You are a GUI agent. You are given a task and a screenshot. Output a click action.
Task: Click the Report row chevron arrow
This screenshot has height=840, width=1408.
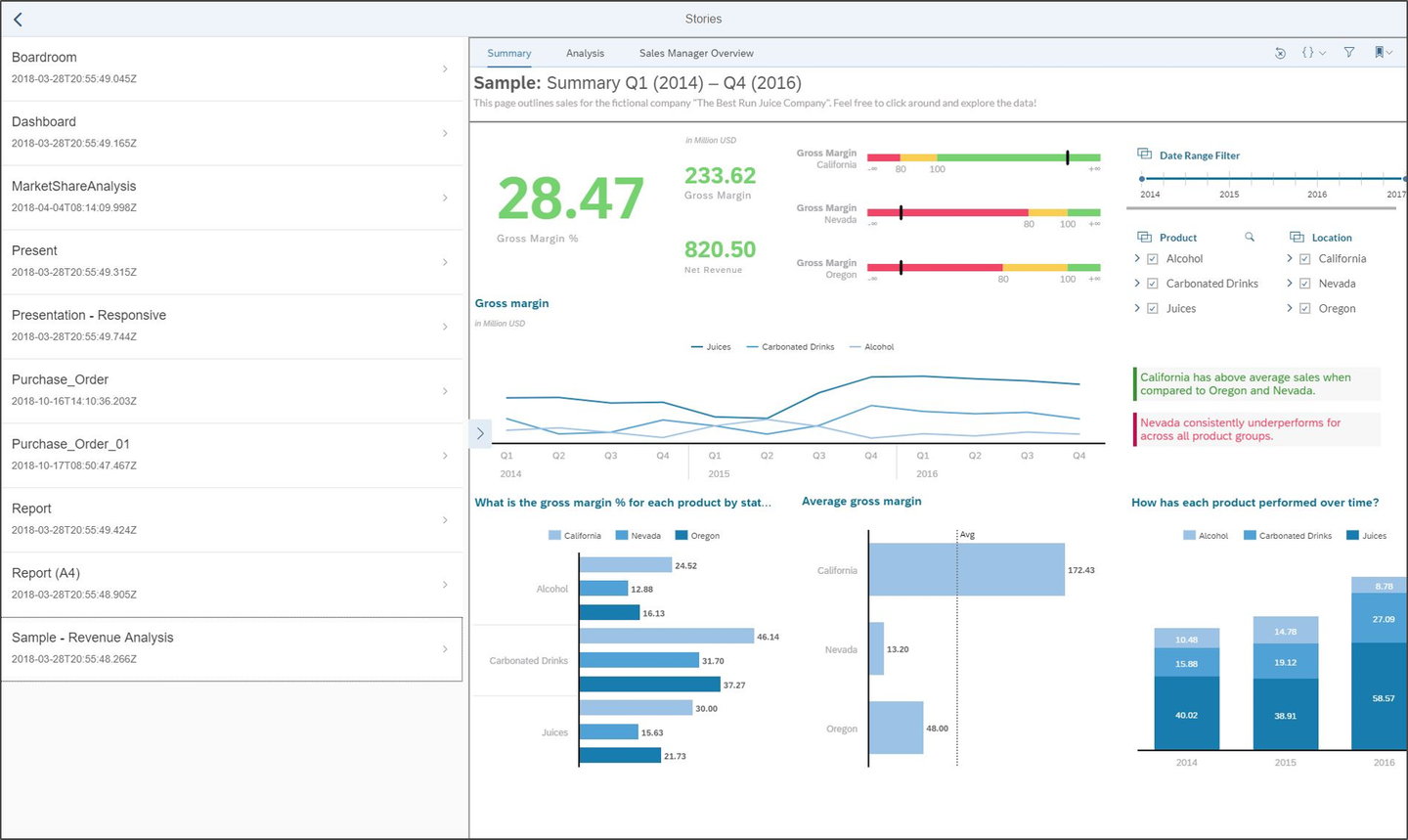coord(445,520)
